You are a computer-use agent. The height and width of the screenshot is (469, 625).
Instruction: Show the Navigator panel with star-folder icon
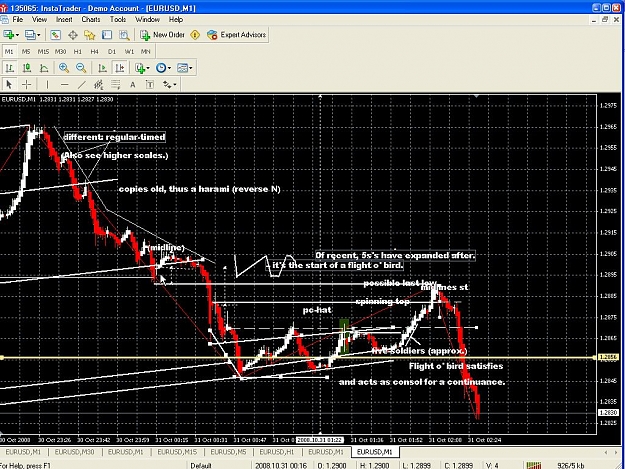click(x=90, y=35)
